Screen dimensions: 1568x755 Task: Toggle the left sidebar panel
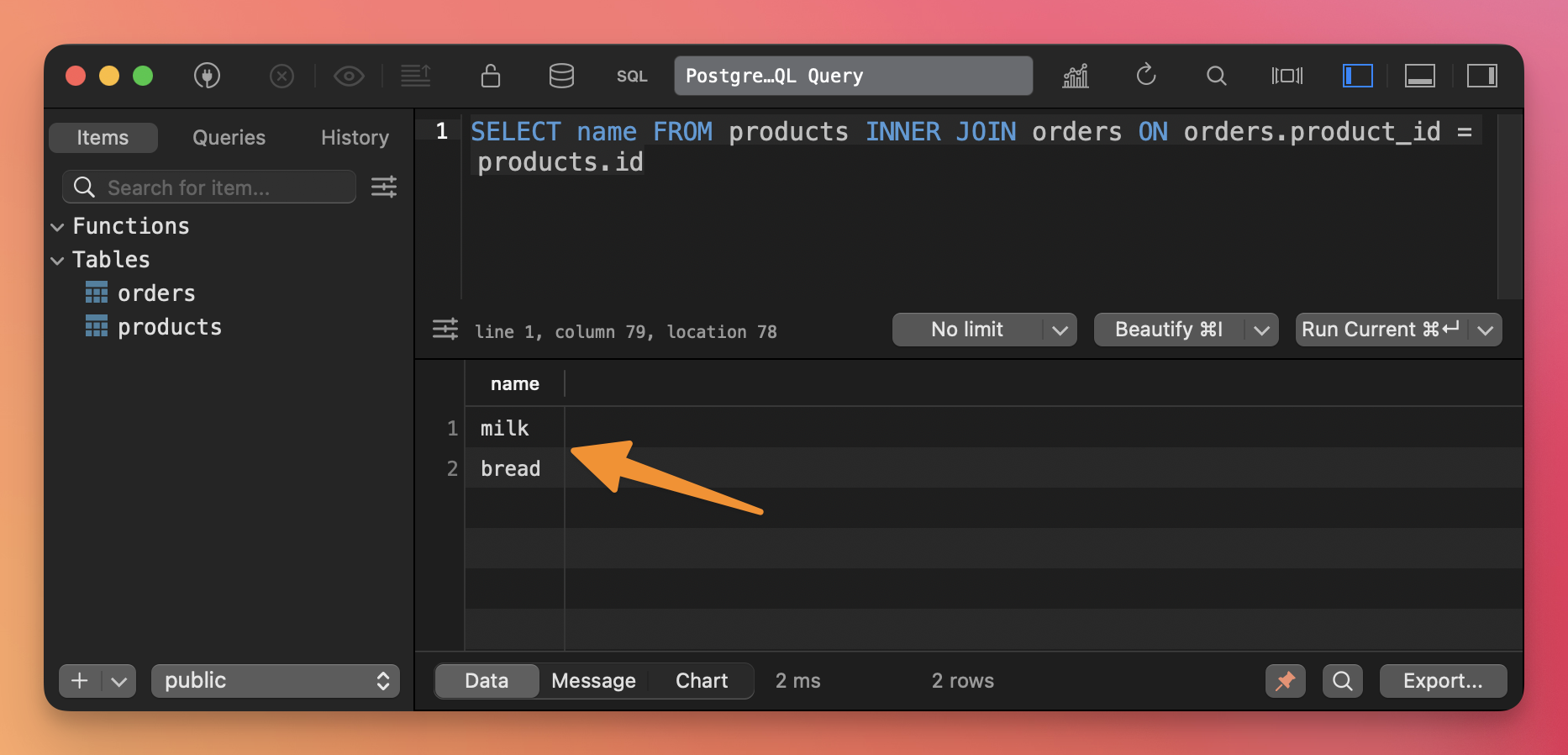[1357, 76]
